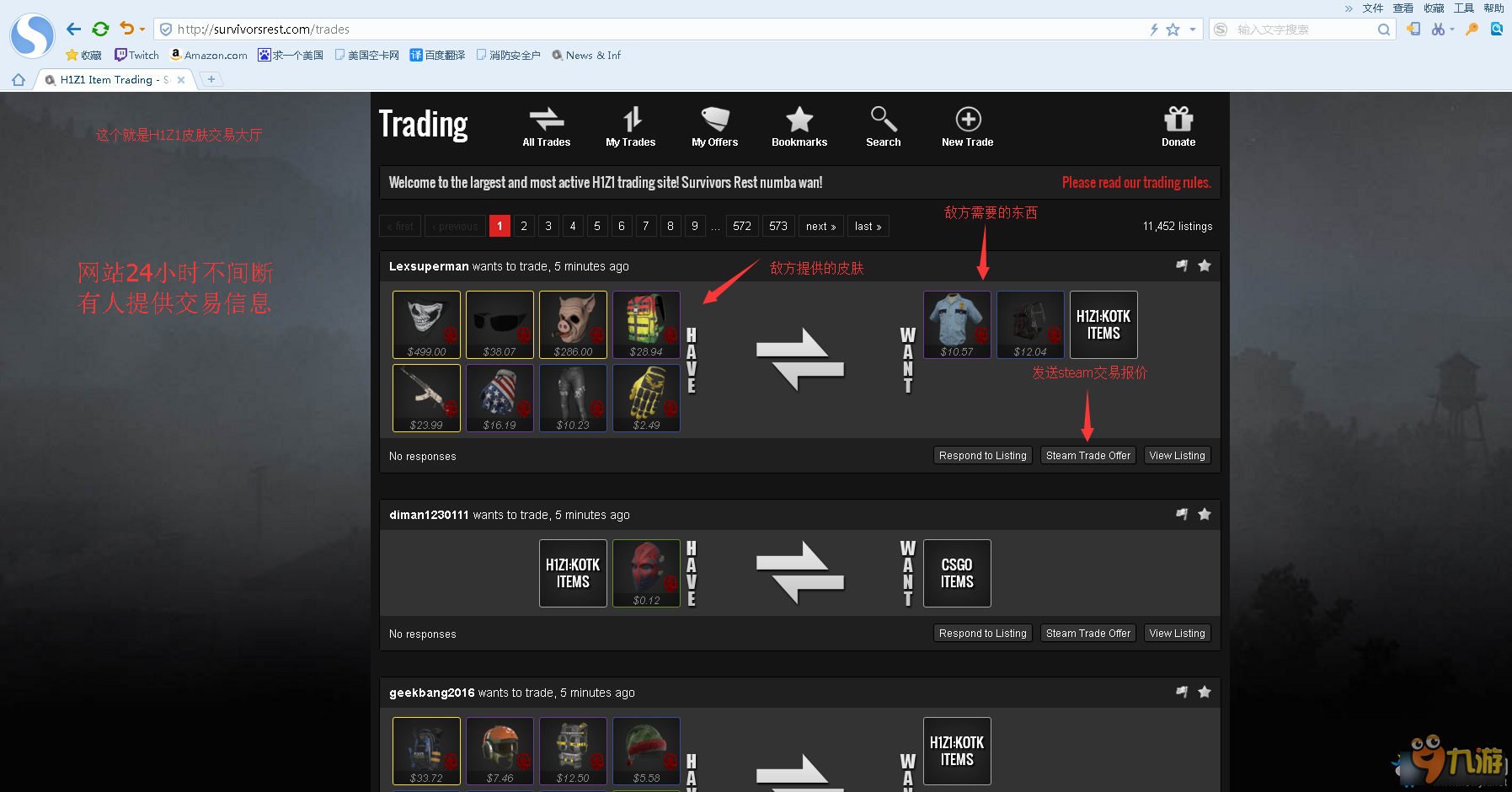
Task: Expand the undo history dropdown arrow
Action: click(142, 29)
